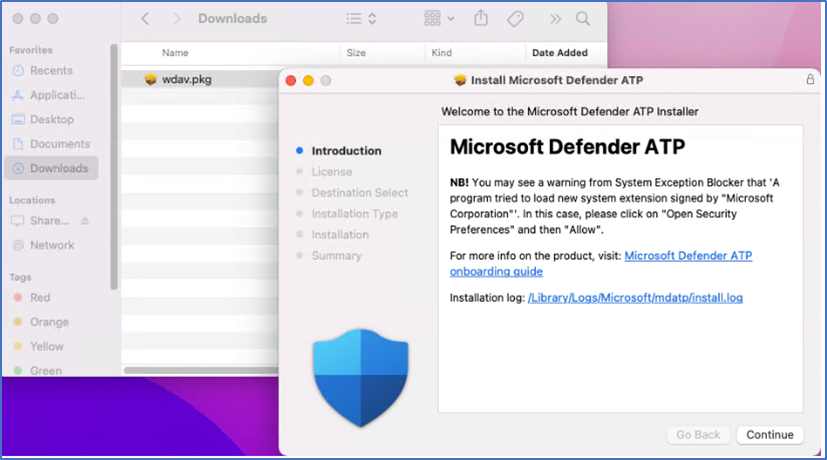Click the installer title package icon

click(x=460, y=80)
